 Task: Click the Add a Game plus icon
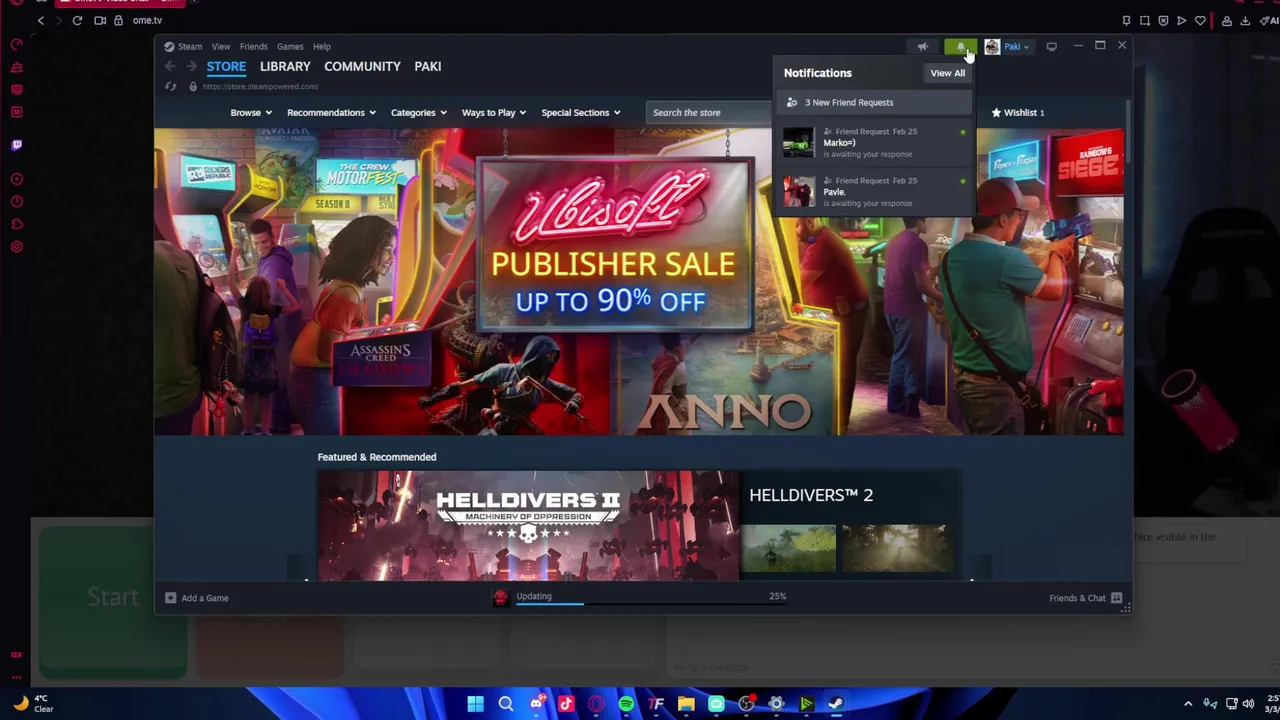[170, 598]
